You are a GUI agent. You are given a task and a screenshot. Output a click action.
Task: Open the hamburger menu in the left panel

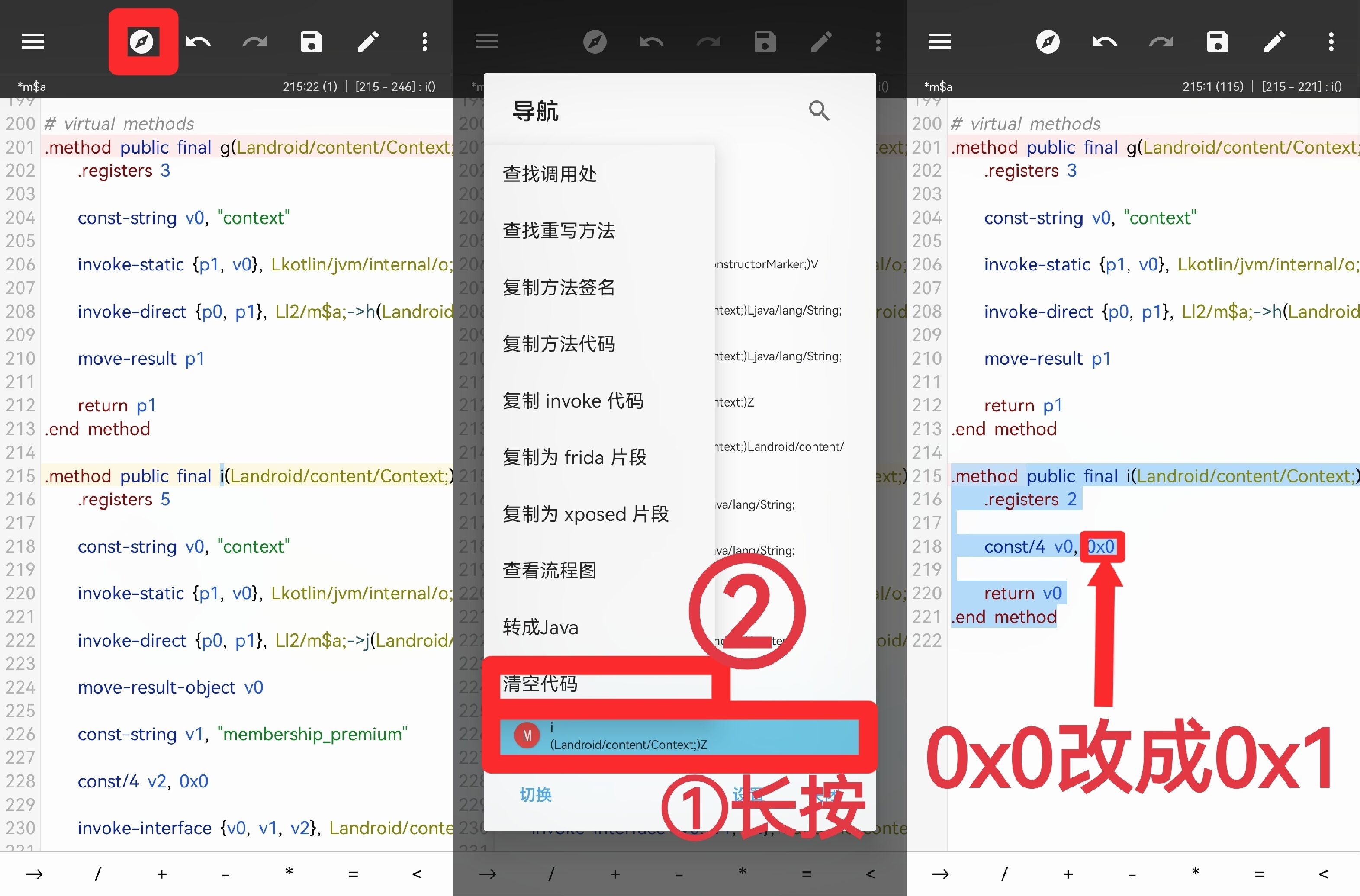coord(33,42)
